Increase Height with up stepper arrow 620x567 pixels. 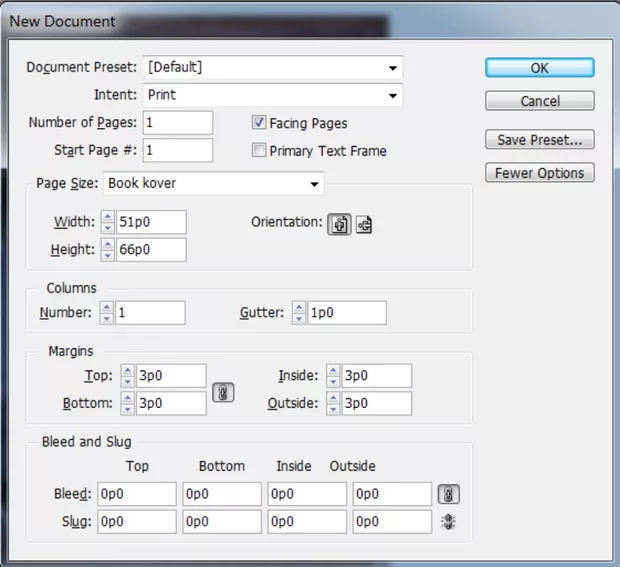(x=108, y=244)
